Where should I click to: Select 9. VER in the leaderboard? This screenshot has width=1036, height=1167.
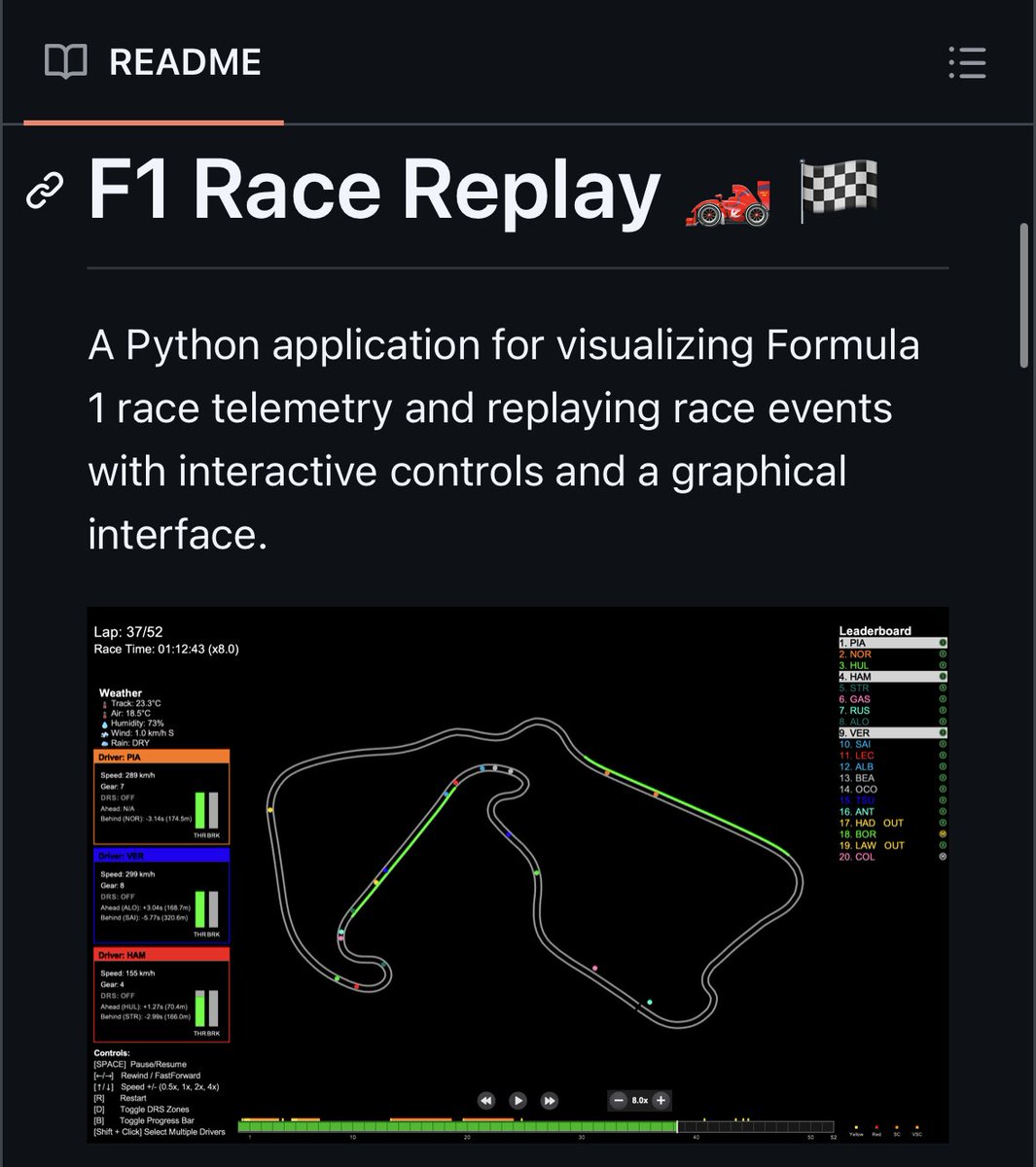[893, 733]
